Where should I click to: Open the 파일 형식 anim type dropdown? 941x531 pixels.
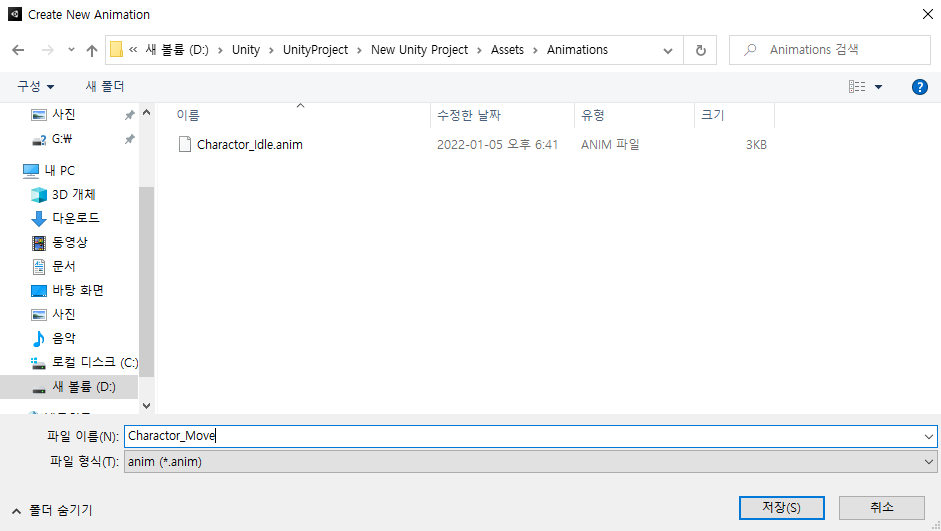tap(531, 461)
